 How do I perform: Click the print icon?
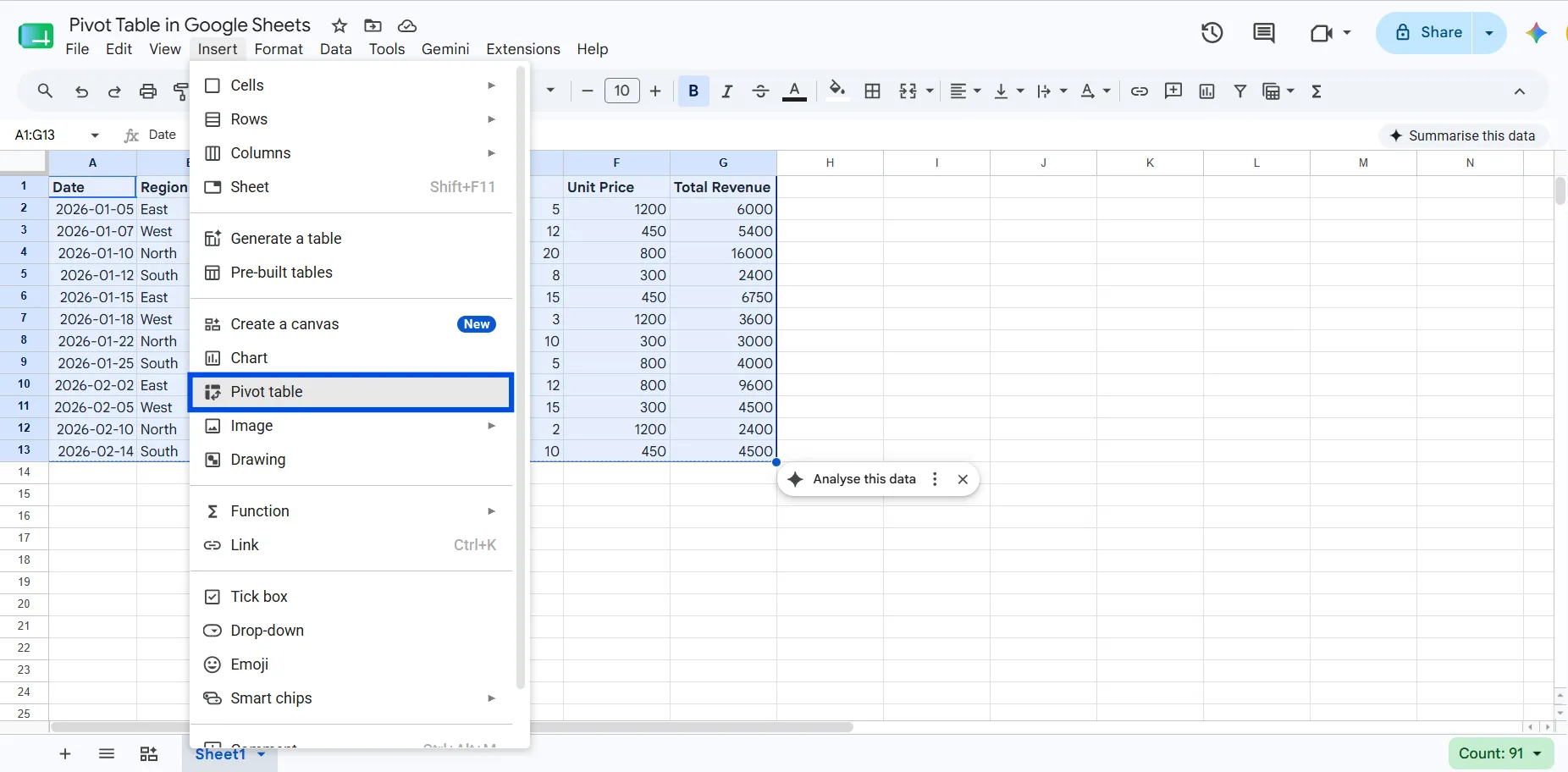pos(148,91)
